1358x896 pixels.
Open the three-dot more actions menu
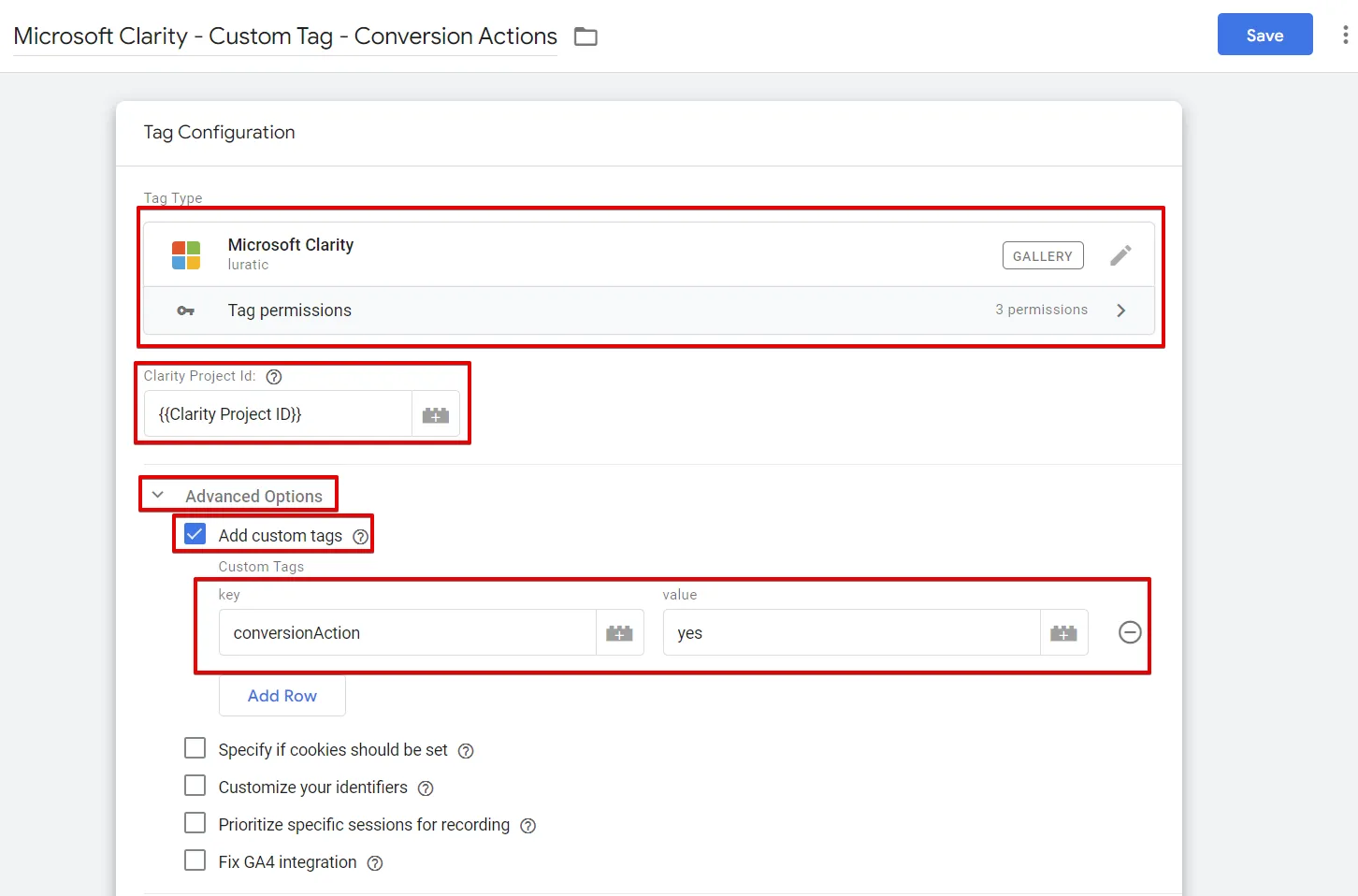(1345, 35)
